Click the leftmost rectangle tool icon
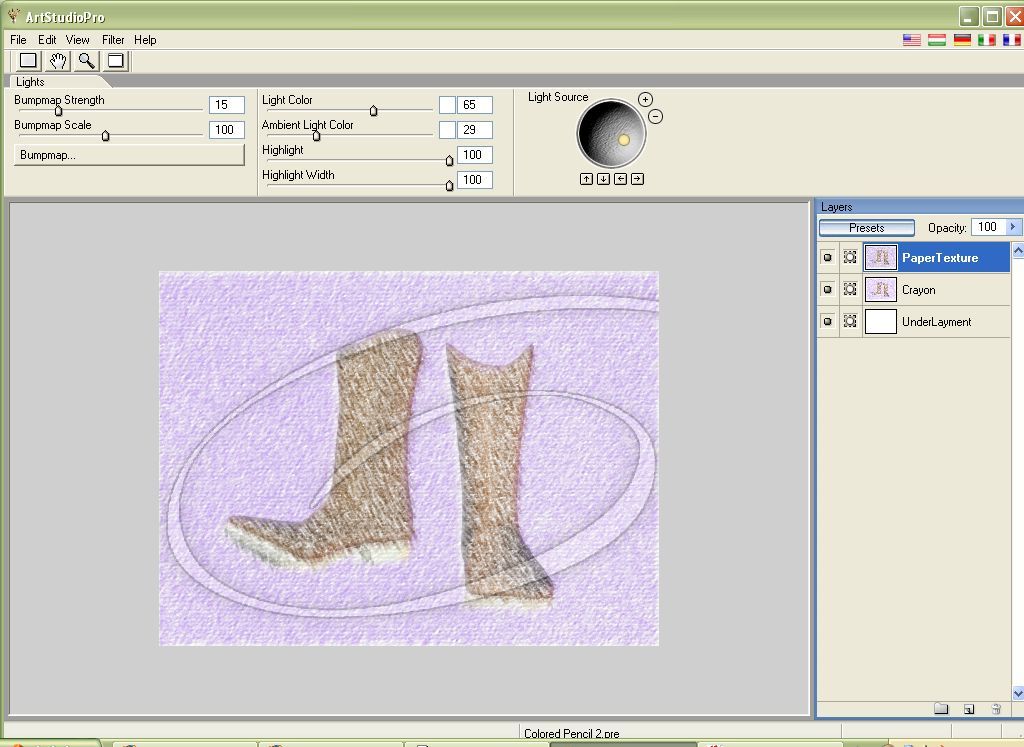Screen dimensions: 1024x747 (x=27, y=60)
